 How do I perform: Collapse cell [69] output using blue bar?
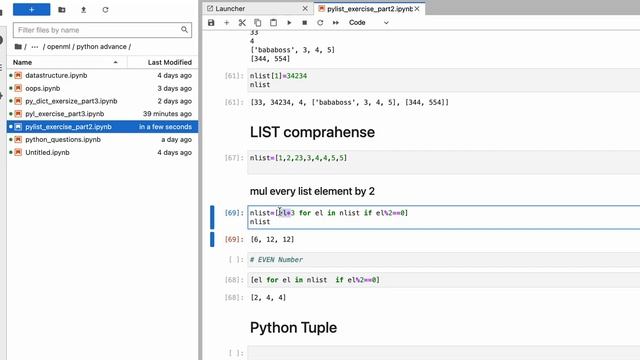(212, 239)
